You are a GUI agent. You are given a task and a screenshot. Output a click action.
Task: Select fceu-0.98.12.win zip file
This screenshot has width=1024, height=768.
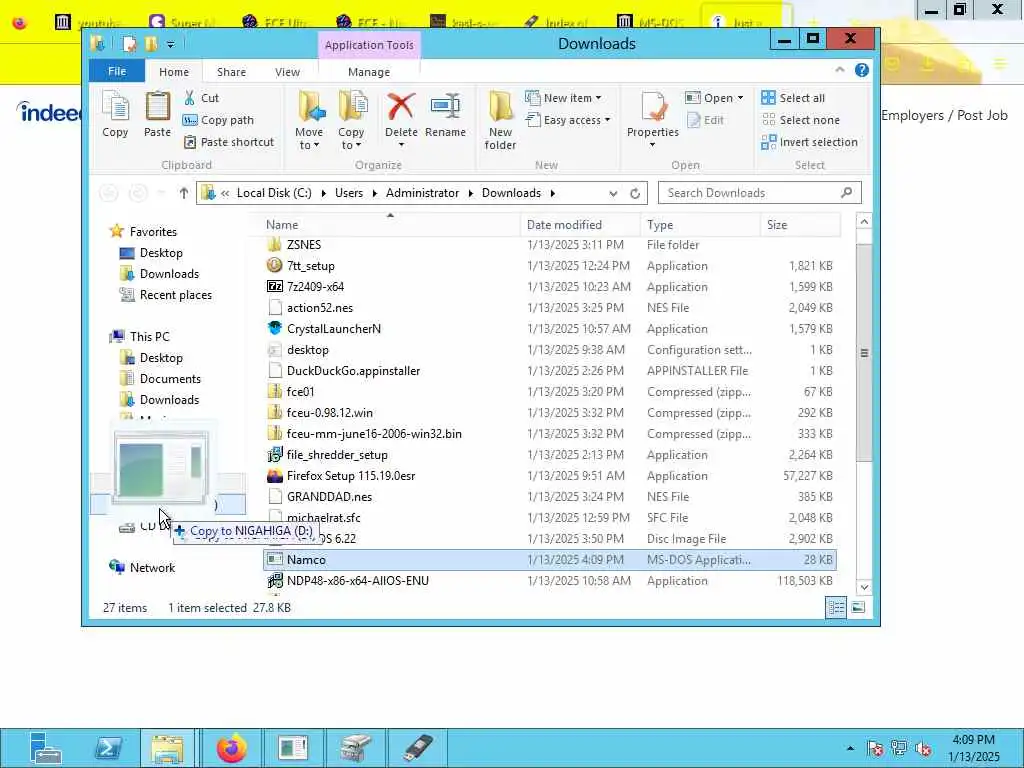(549, 413)
